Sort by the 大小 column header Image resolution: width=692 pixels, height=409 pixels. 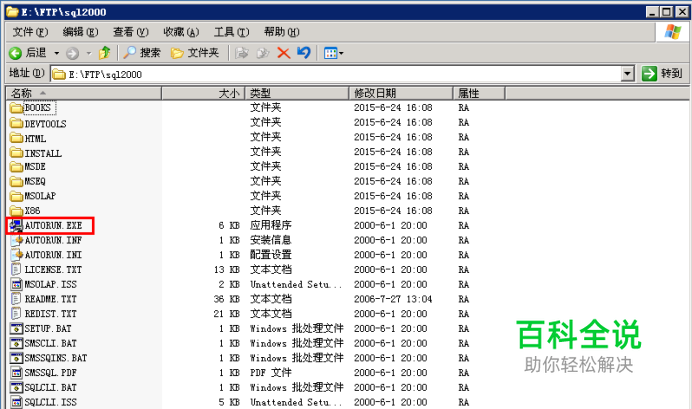coord(203,93)
